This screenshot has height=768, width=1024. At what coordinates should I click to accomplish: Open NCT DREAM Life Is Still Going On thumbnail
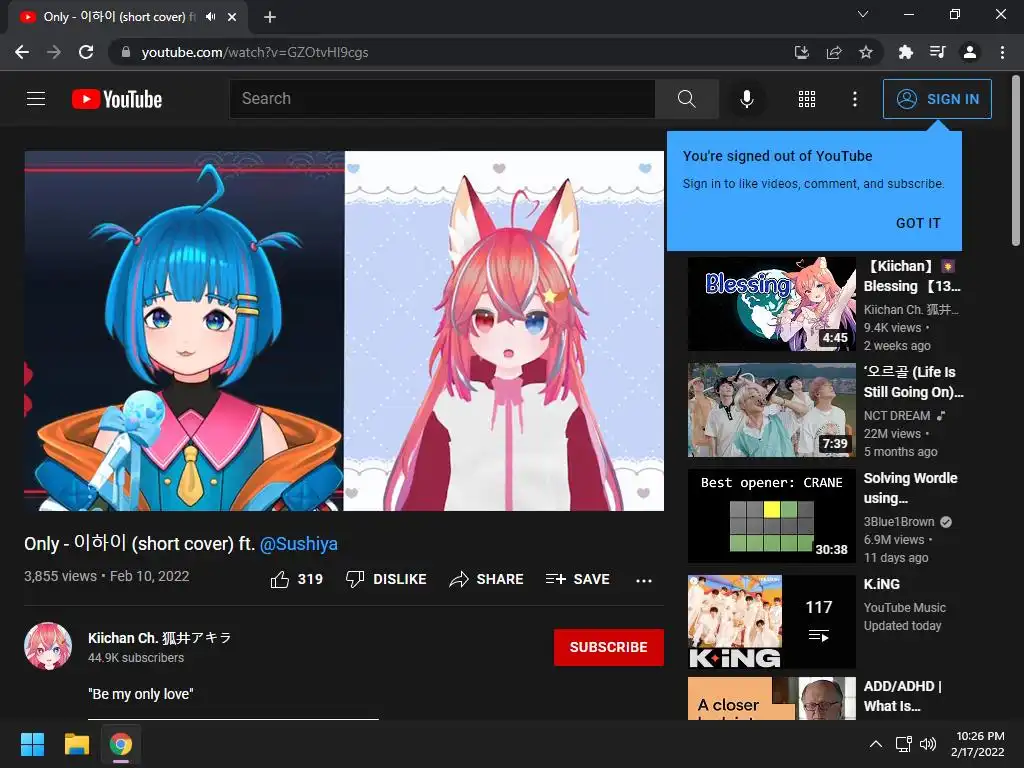pyautogui.click(x=771, y=409)
